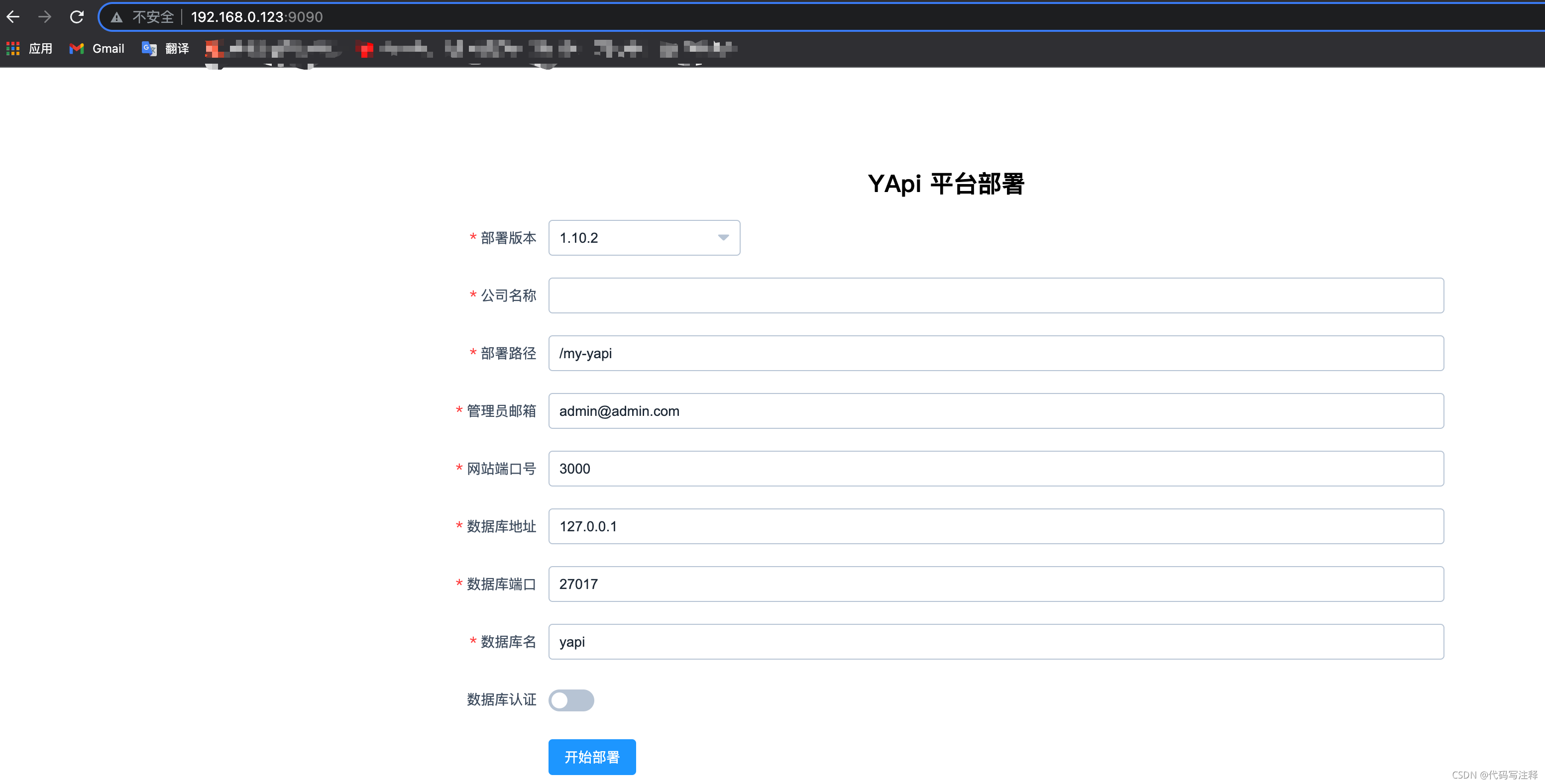Click the 公司名称 label

[509, 295]
